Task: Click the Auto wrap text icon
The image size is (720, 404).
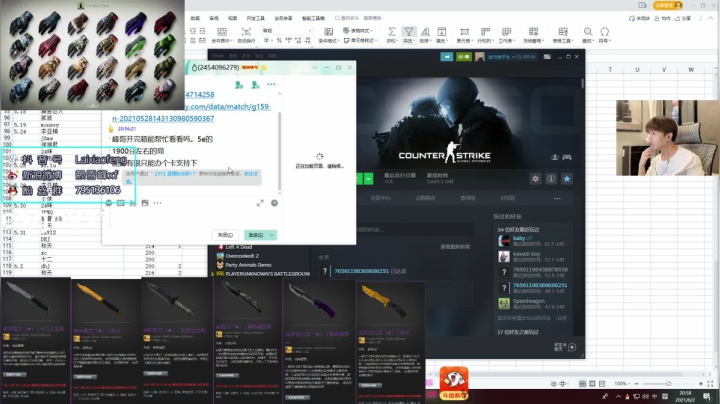Action: coord(247,32)
